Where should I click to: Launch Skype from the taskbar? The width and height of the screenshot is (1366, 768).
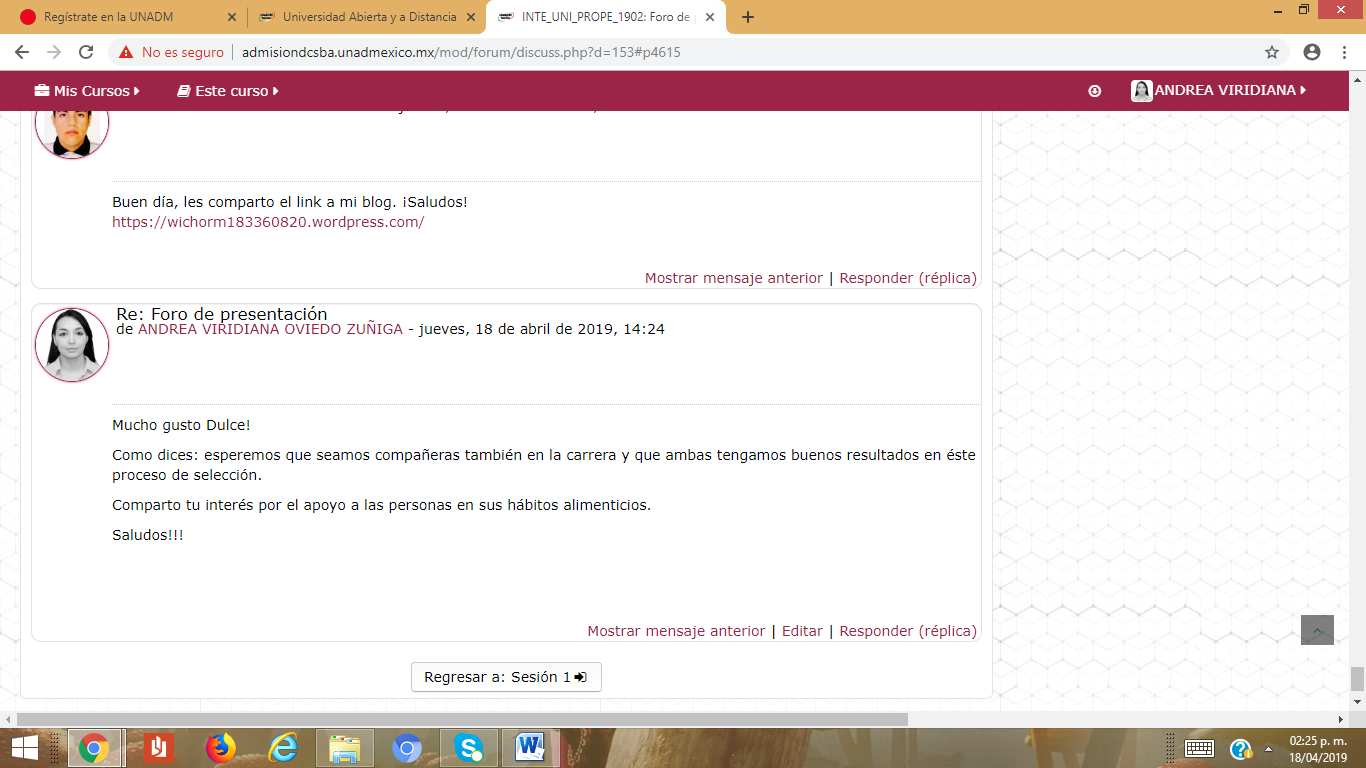coord(468,747)
